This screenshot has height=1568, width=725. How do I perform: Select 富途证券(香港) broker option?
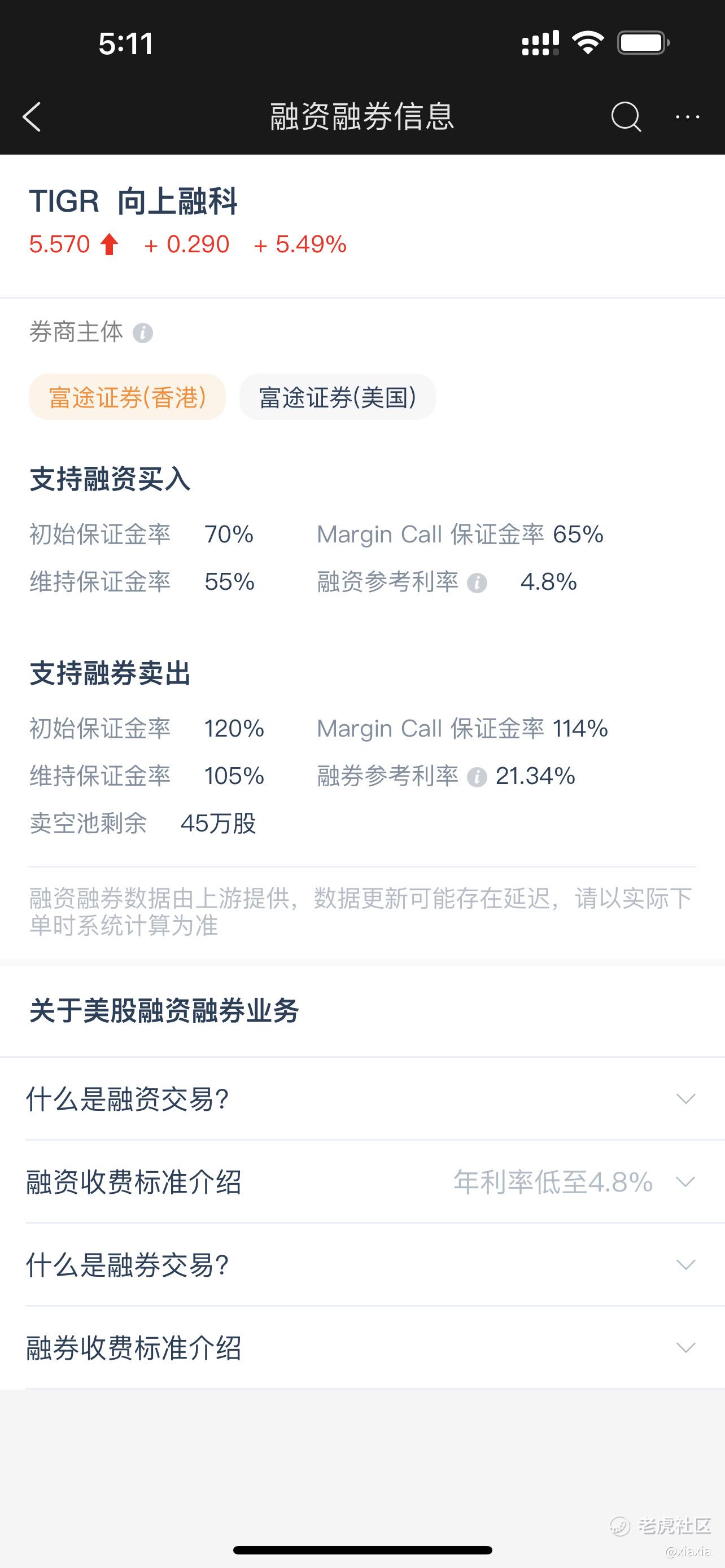127,397
